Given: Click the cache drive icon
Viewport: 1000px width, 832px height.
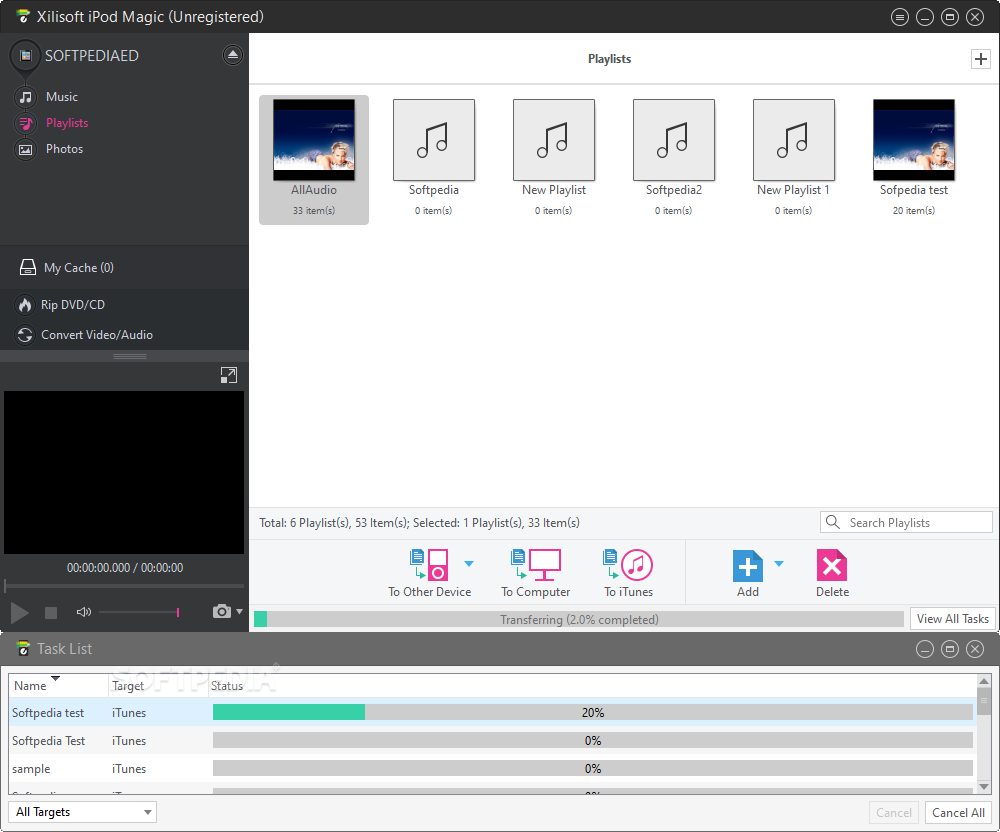Looking at the screenshot, I should (27, 267).
